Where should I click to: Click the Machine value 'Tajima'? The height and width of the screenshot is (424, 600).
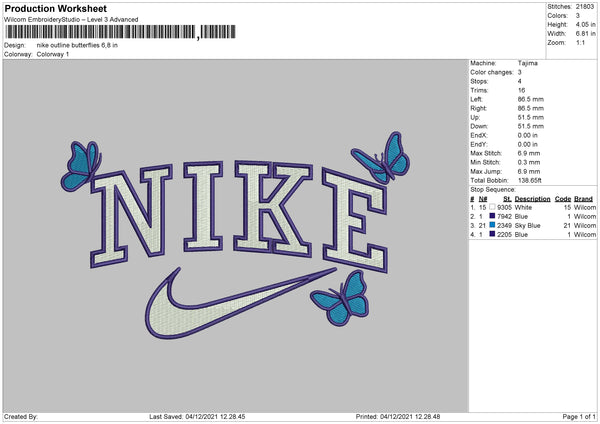point(528,63)
